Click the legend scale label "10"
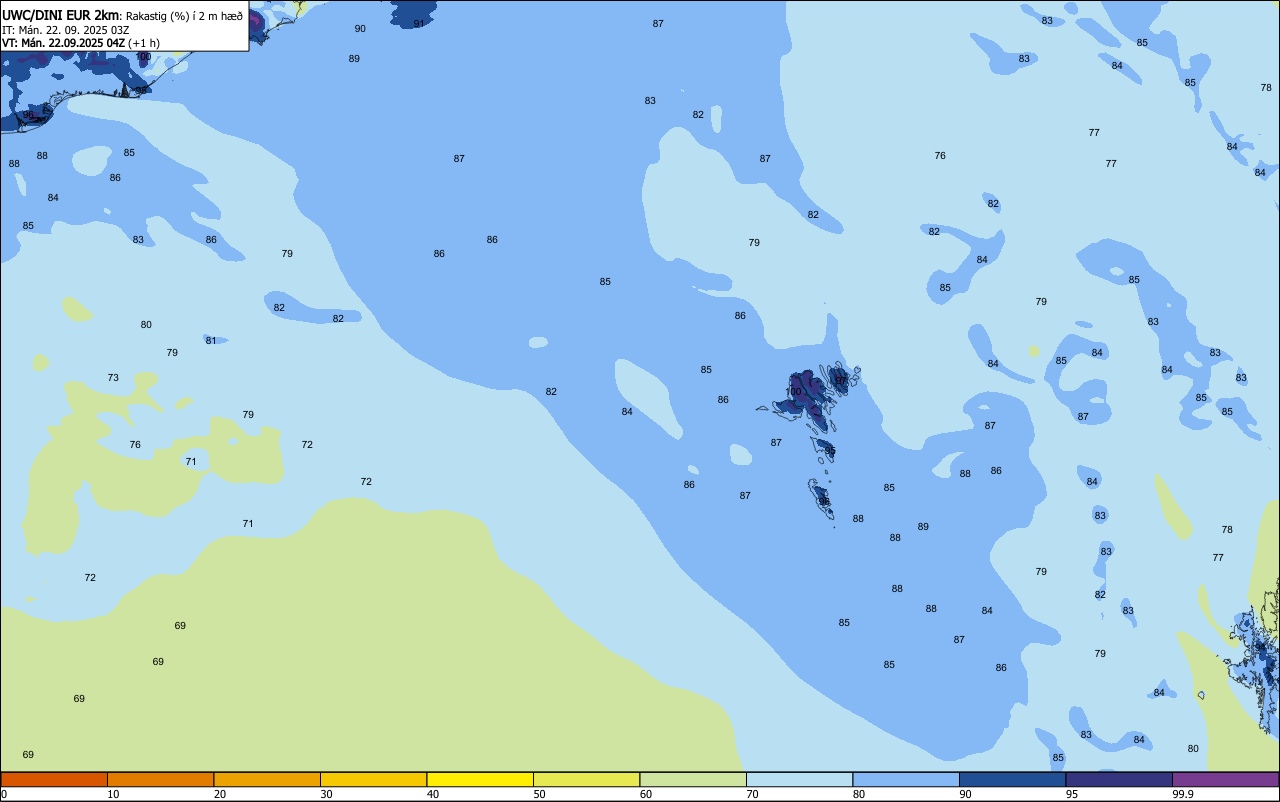This screenshot has width=1280, height=802. tap(113, 794)
